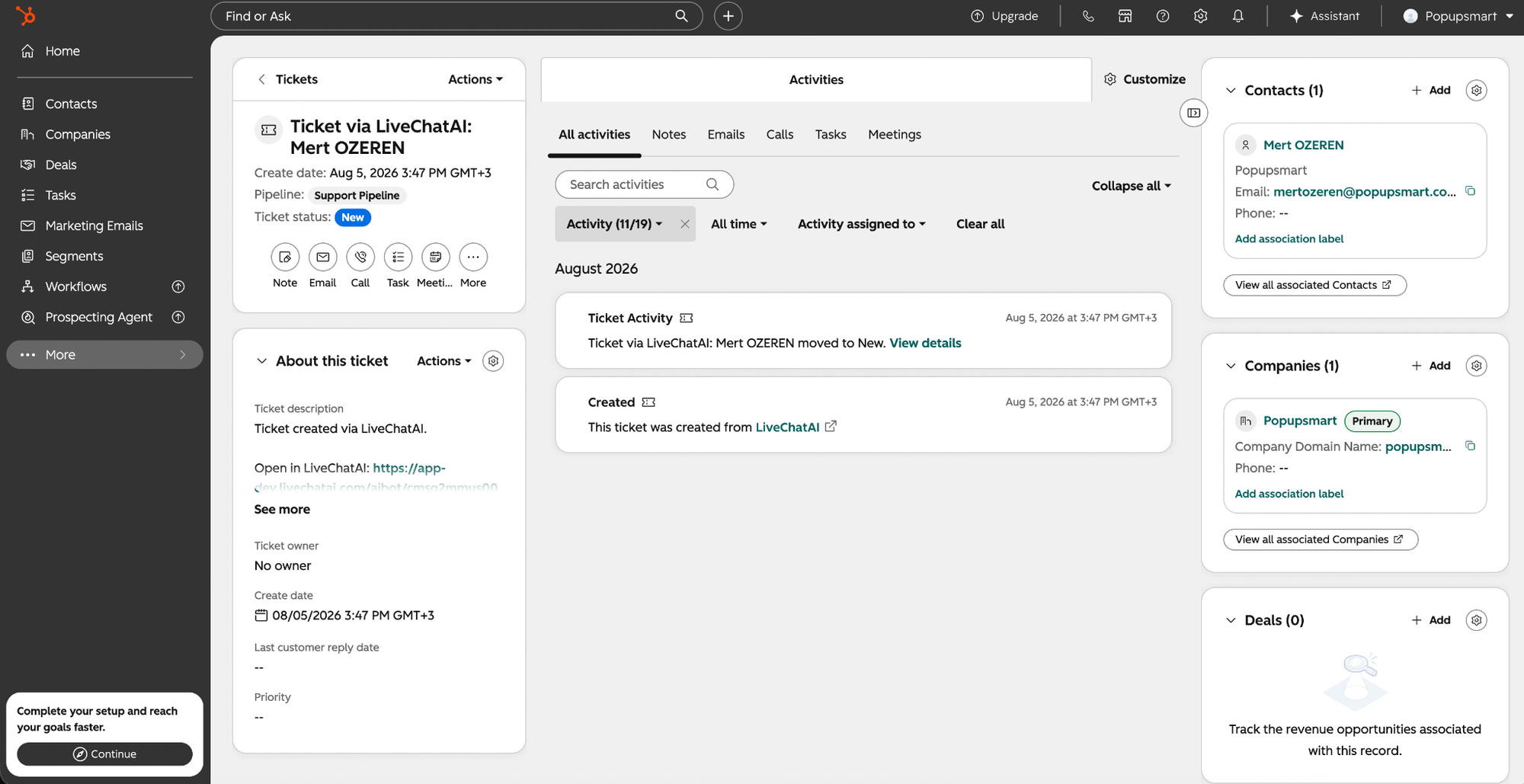Image resolution: width=1524 pixels, height=784 pixels.
Task: Switch to the Tasks tab
Action: point(831,134)
